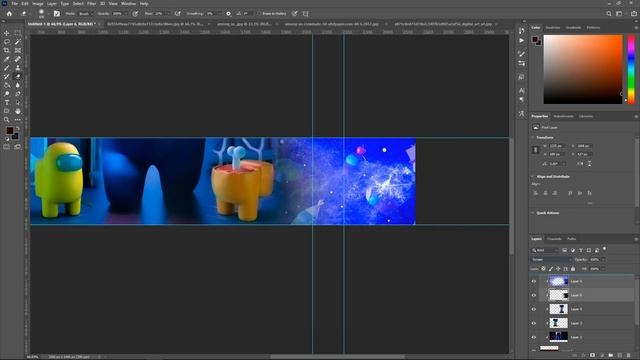
Task: Select the Clone Stamp tool
Action: tap(18, 68)
